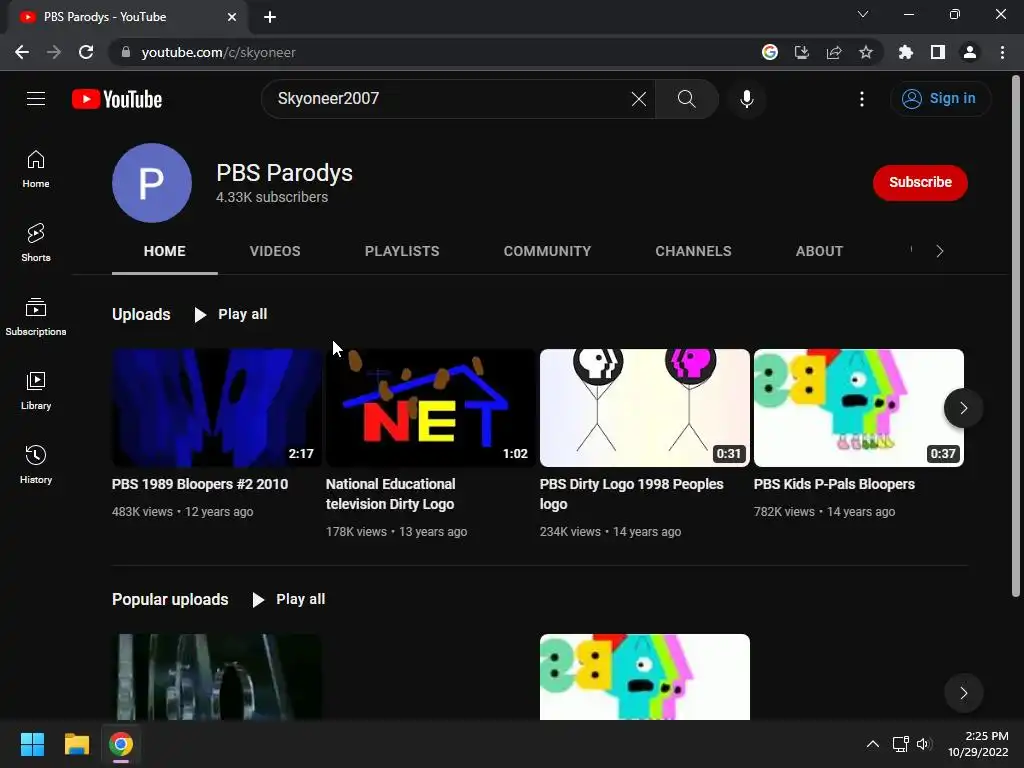The height and width of the screenshot is (768, 1024).
Task: Reload the page
Action: pyautogui.click(x=86, y=52)
